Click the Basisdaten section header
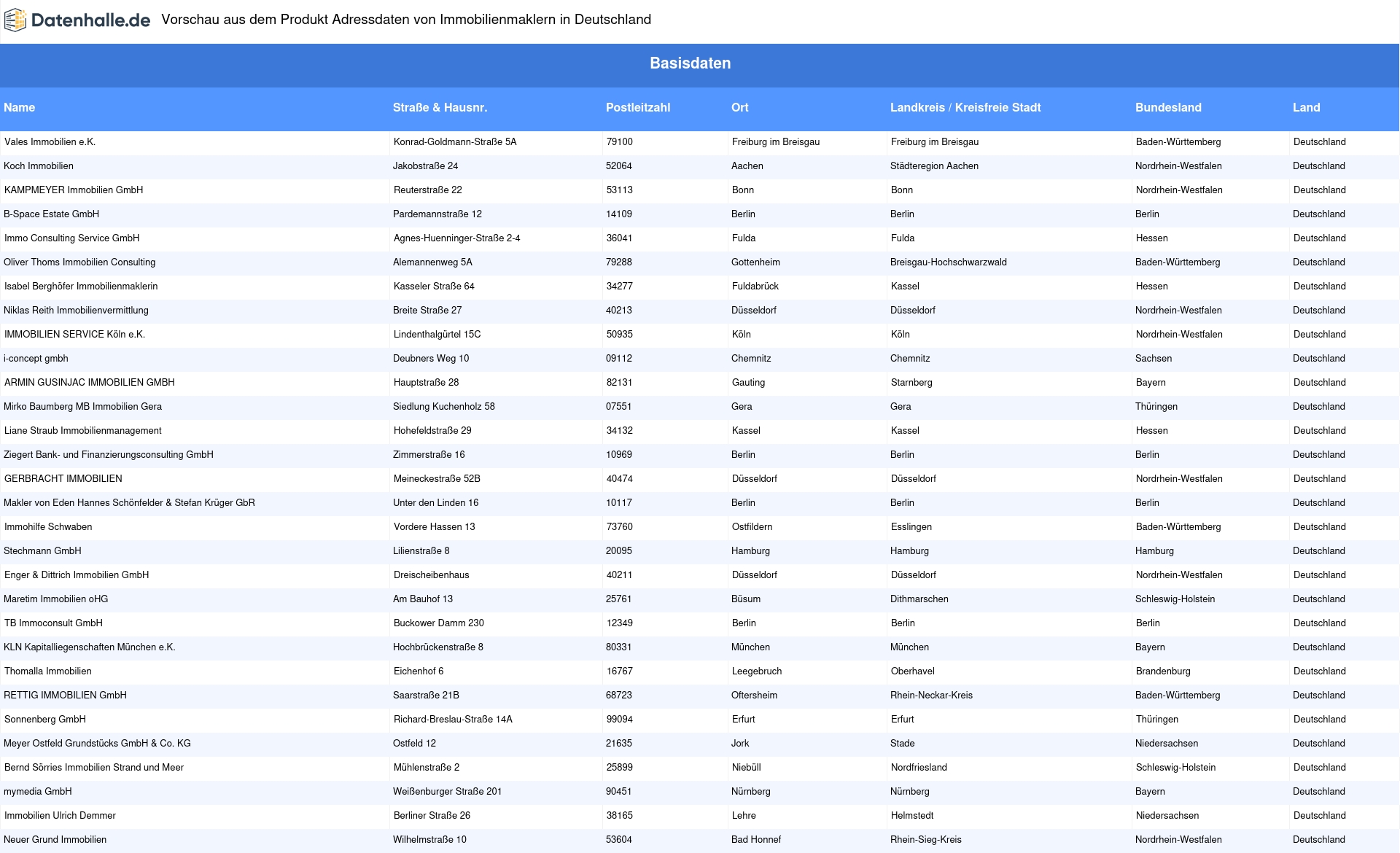This screenshot has height=853, width=1400. 691,63
